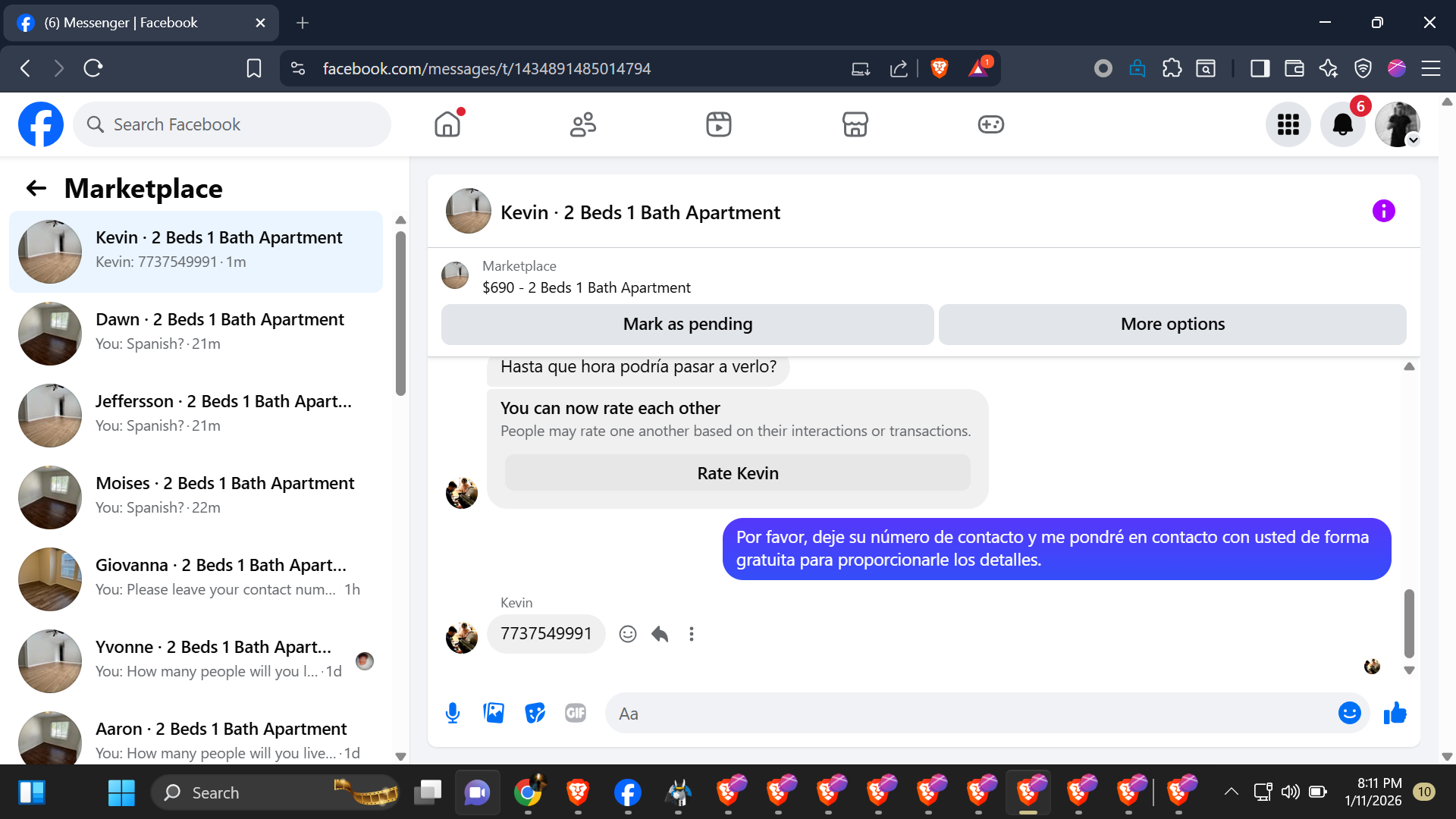Open volume control in system tray

tap(1290, 792)
